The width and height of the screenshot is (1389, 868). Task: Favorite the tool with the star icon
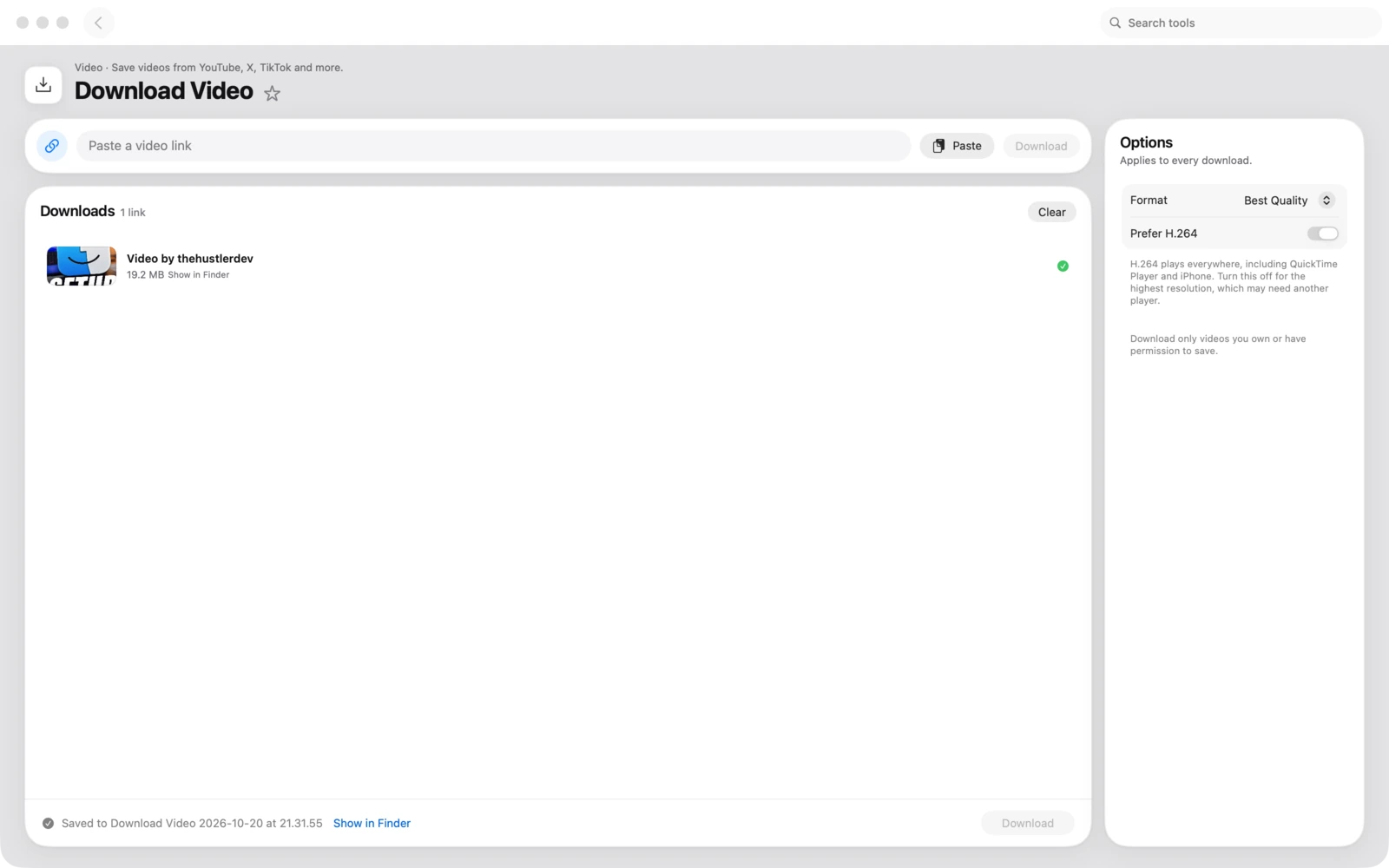[273, 93]
